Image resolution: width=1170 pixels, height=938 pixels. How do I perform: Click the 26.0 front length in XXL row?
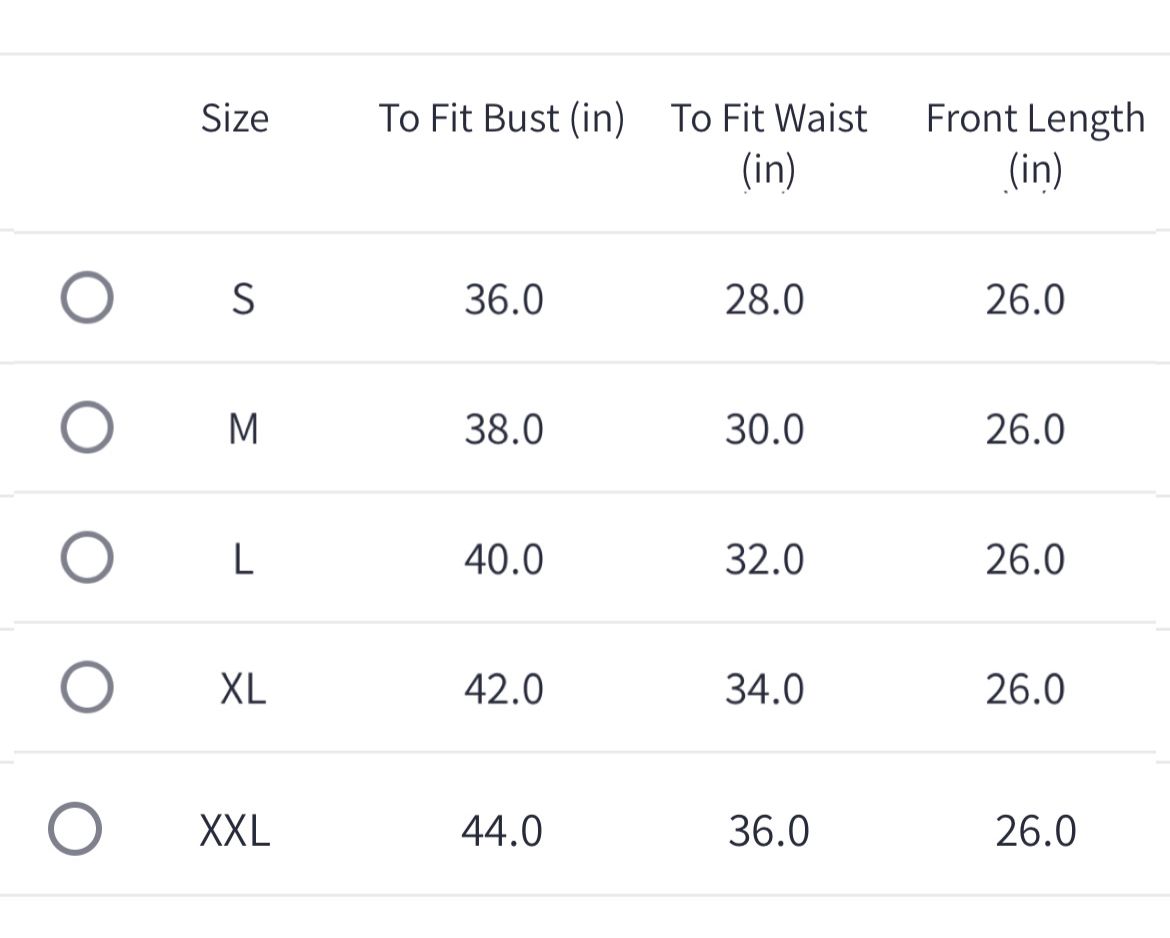(1036, 831)
